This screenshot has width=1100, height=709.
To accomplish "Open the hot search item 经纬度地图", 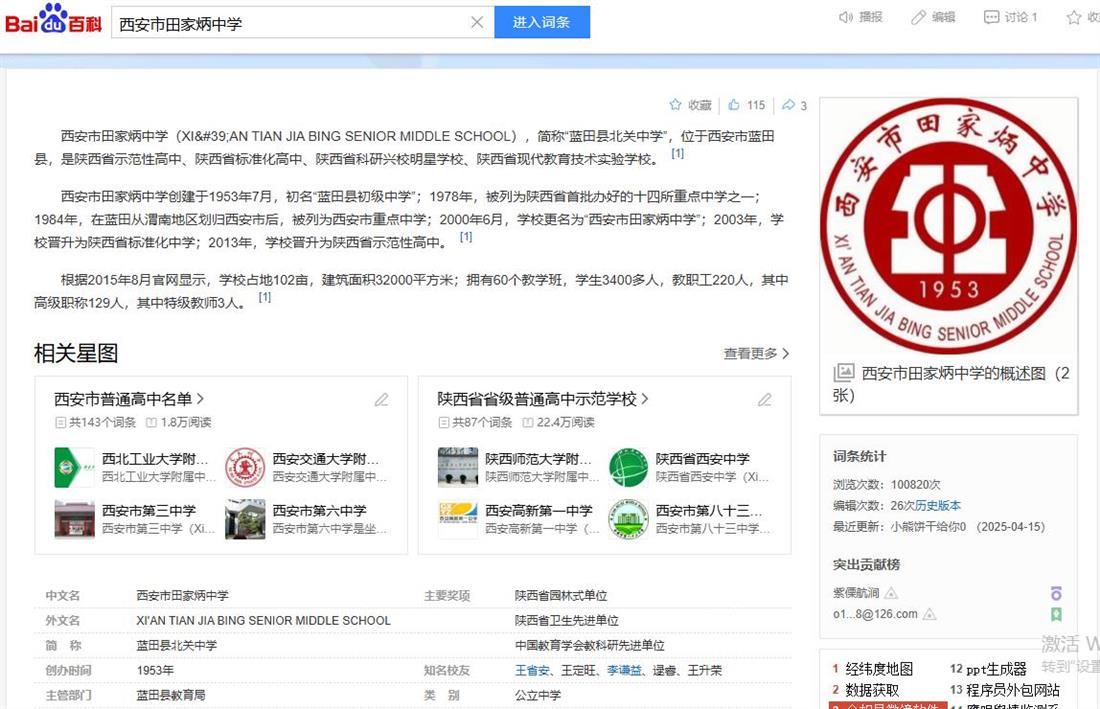I will 879,669.
